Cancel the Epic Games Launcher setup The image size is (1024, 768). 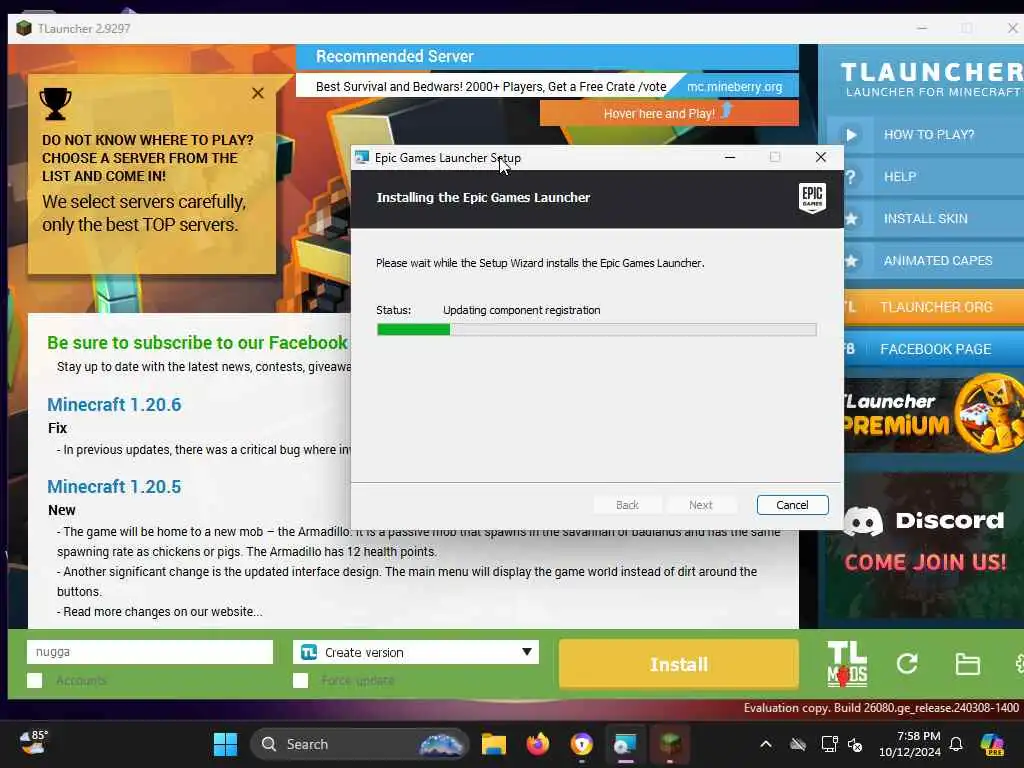pos(792,505)
